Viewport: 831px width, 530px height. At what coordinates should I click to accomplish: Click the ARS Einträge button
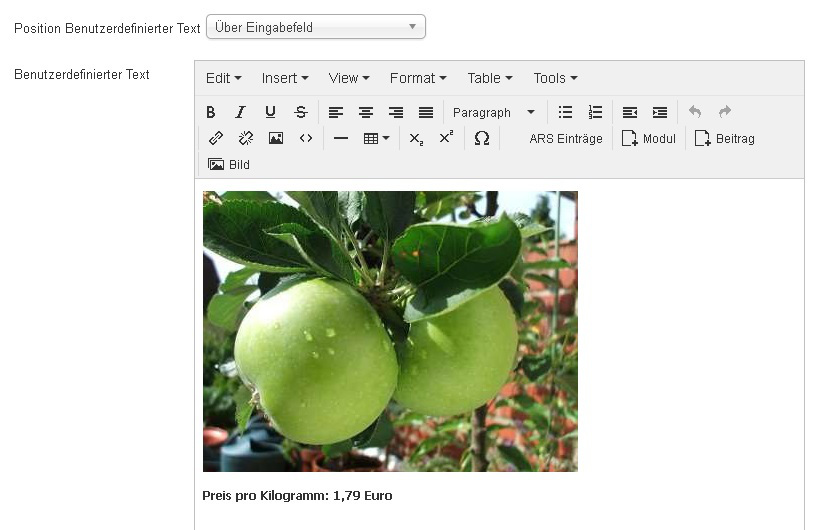[x=566, y=139]
